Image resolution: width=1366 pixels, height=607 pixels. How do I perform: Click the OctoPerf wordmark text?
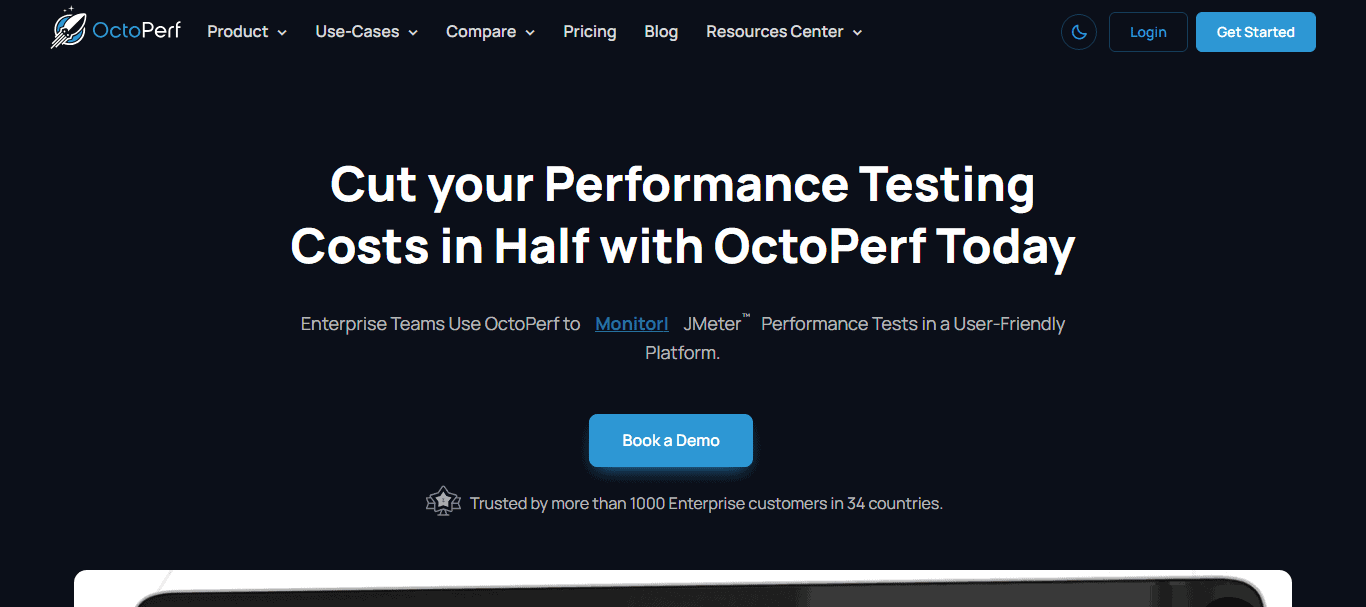136,31
